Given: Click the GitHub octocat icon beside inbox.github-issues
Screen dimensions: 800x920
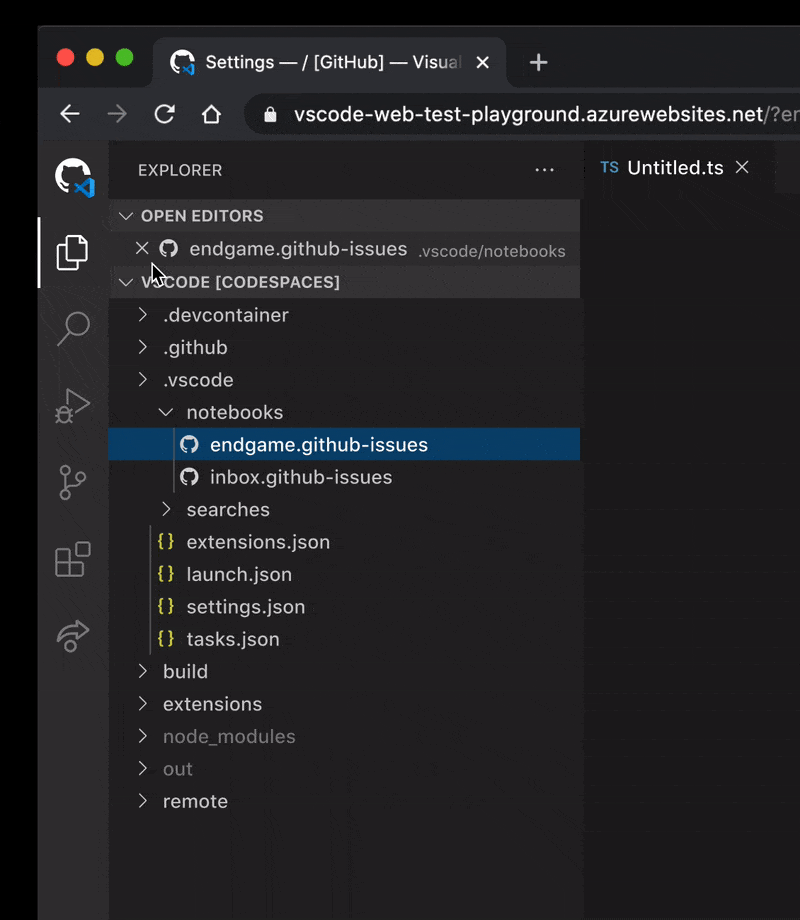Looking at the screenshot, I should click(x=189, y=477).
